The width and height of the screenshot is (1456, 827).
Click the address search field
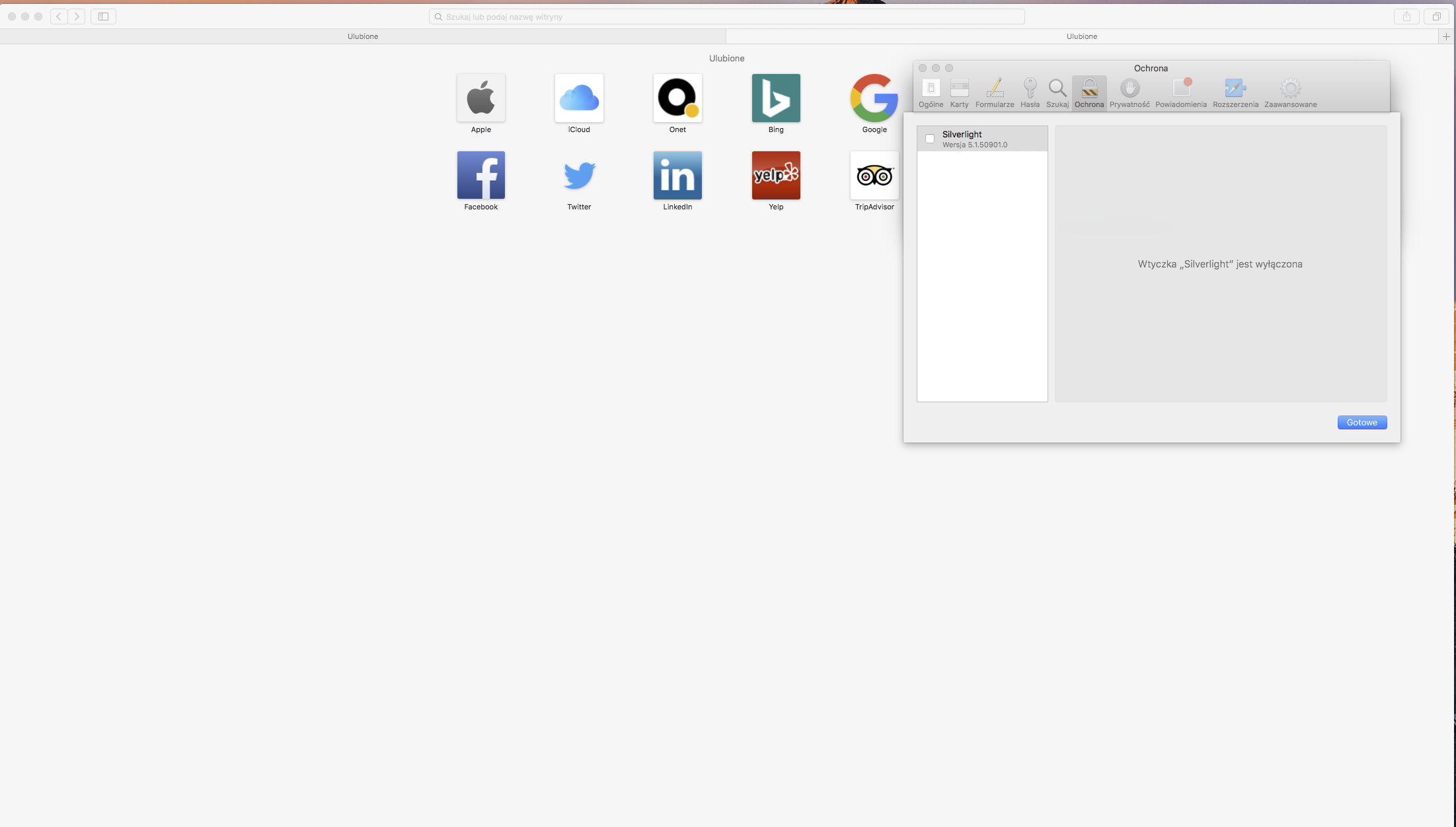coord(727,17)
